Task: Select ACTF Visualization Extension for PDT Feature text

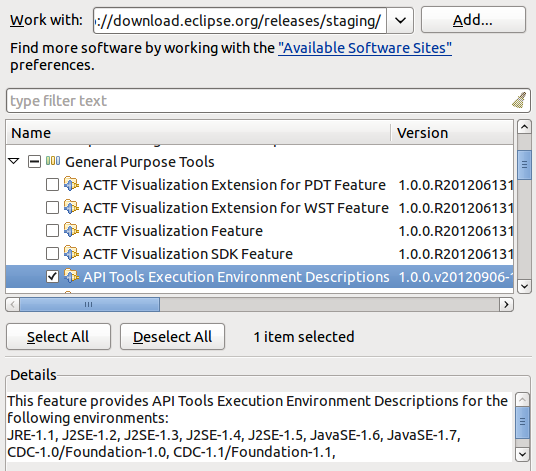Action: pyautogui.click(x=234, y=185)
